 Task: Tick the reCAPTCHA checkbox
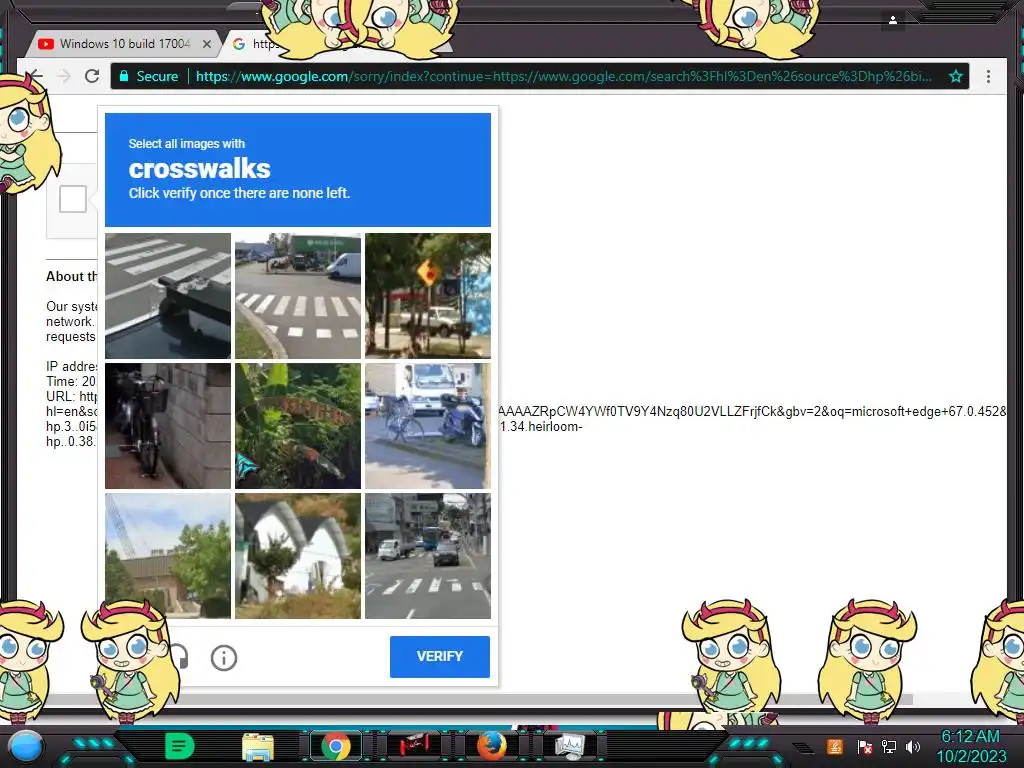click(72, 199)
